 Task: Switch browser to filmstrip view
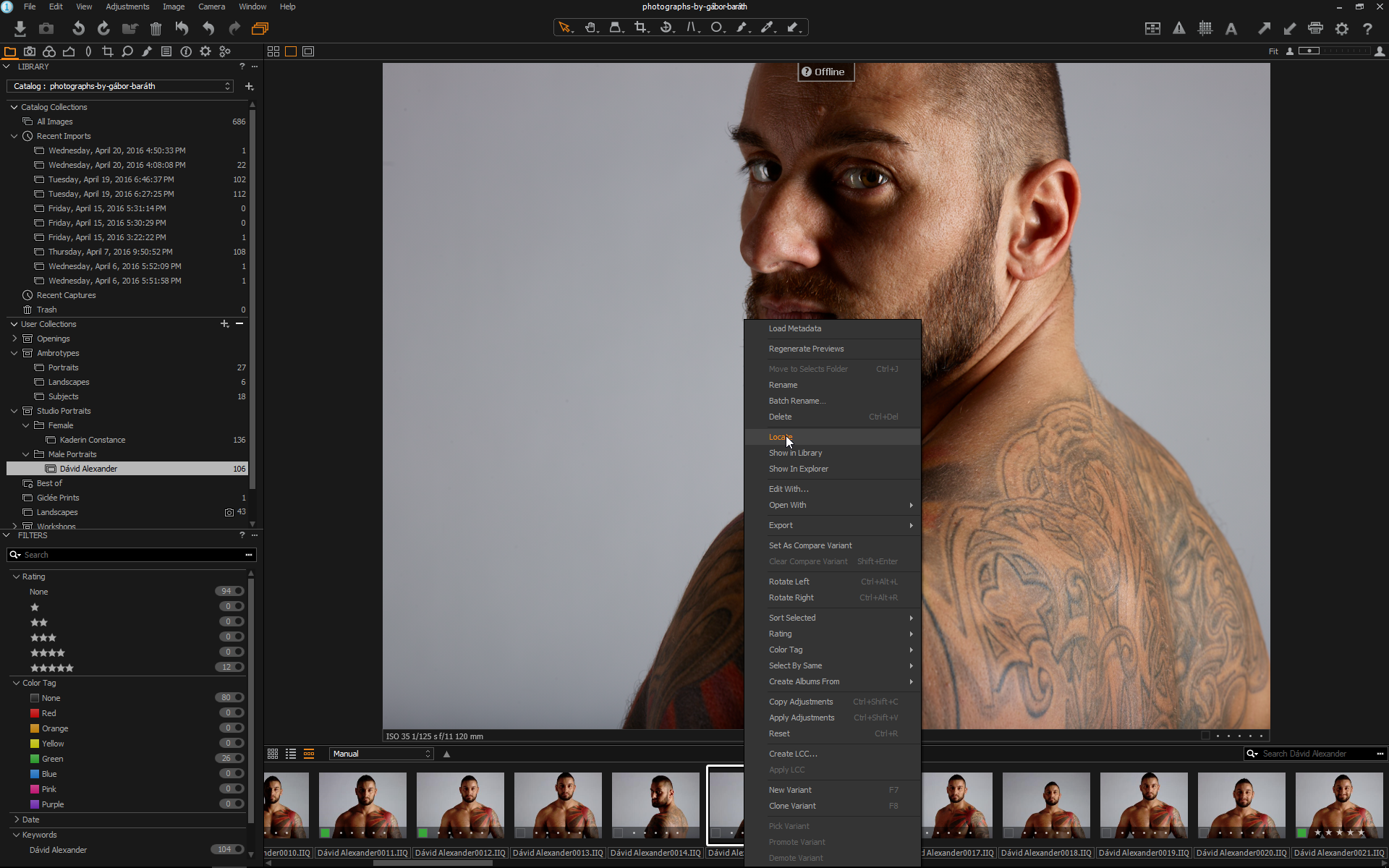(309, 754)
